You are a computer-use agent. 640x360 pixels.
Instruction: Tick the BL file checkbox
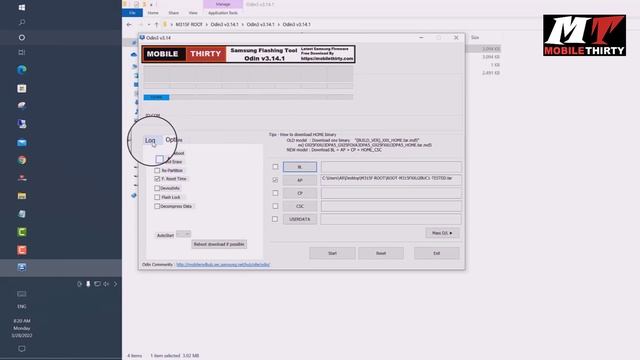[275, 167]
